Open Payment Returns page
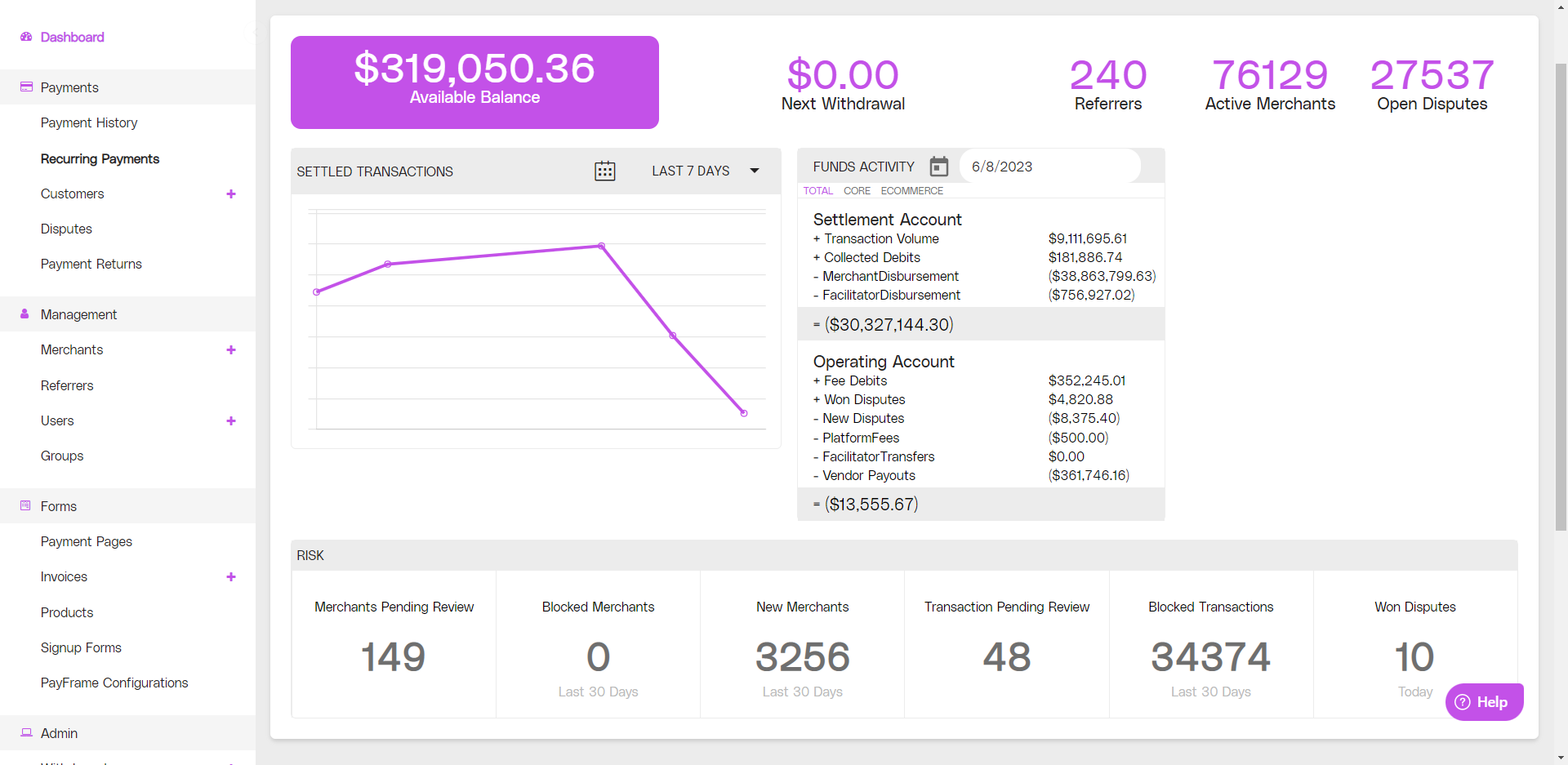The height and width of the screenshot is (765, 1568). tap(91, 264)
